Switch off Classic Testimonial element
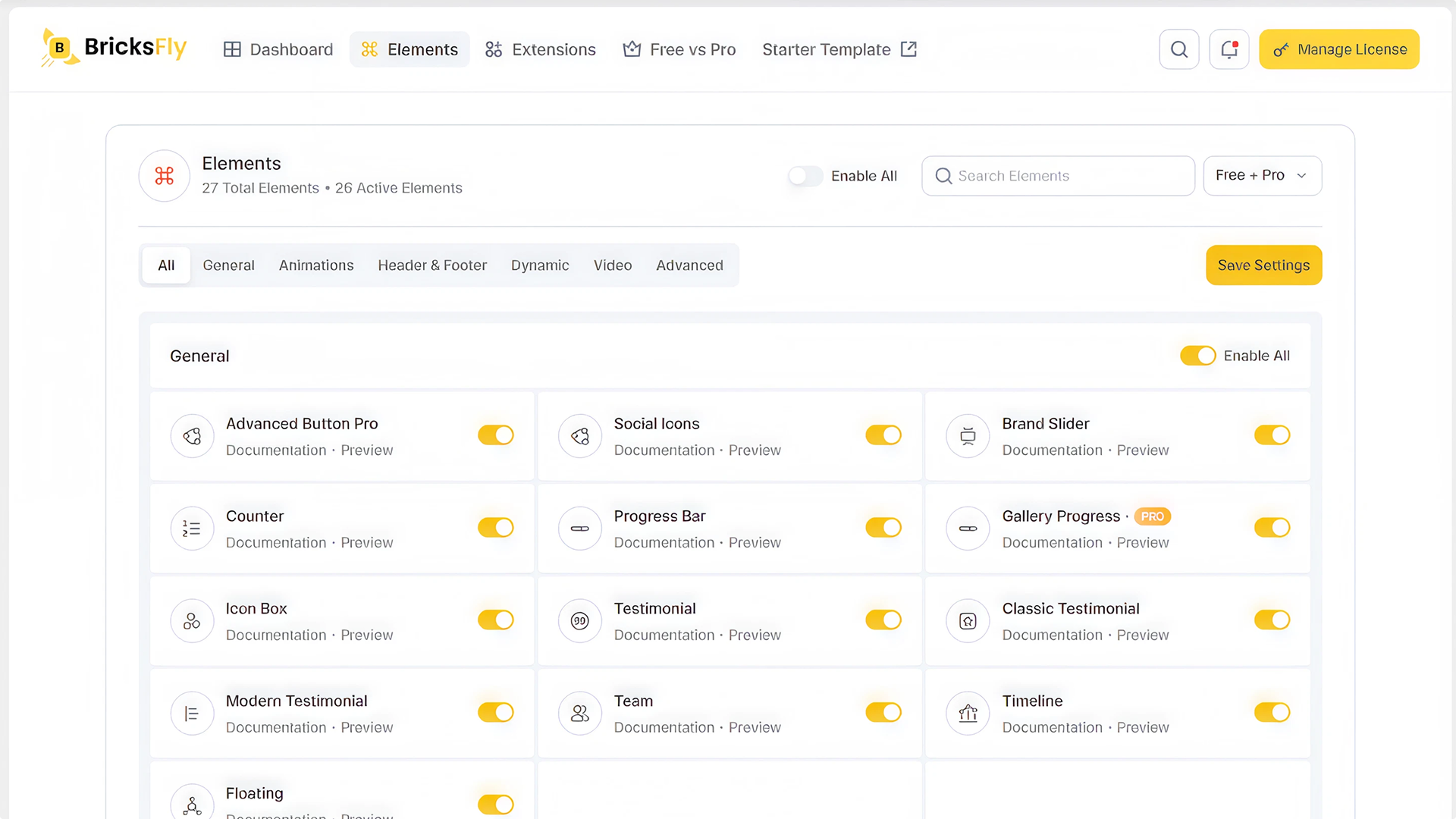The image size is (1456, 819). tap(1272, 620)
